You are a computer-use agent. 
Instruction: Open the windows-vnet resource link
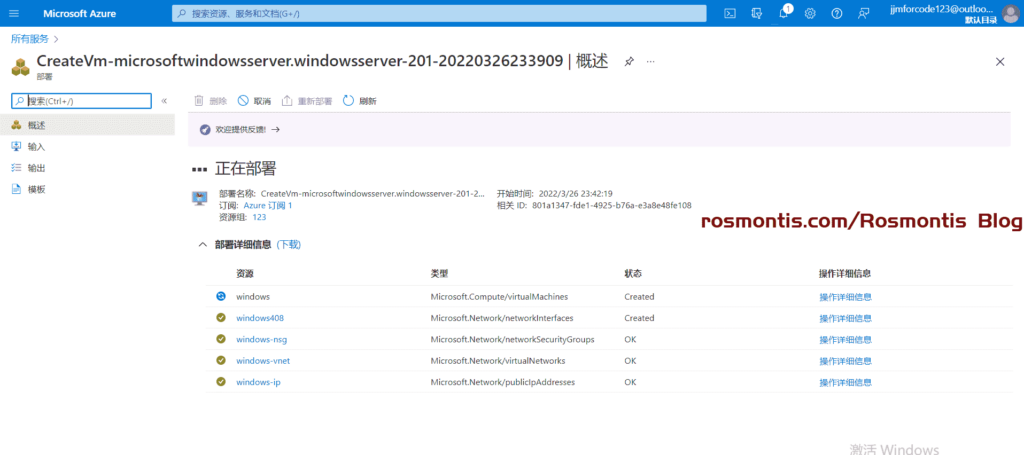tap(263, 360)
